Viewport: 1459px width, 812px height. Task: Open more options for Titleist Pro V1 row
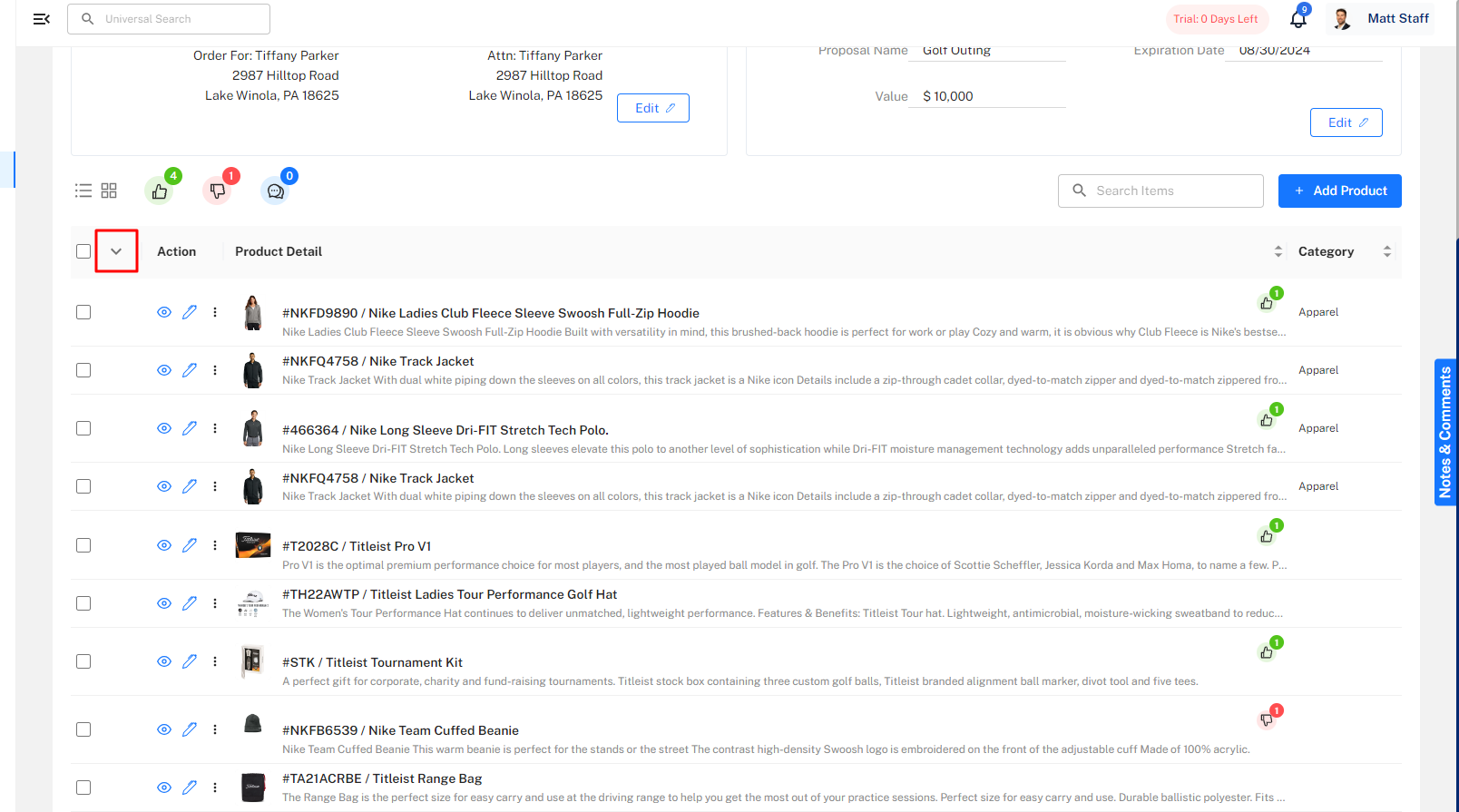pos(215,545)
